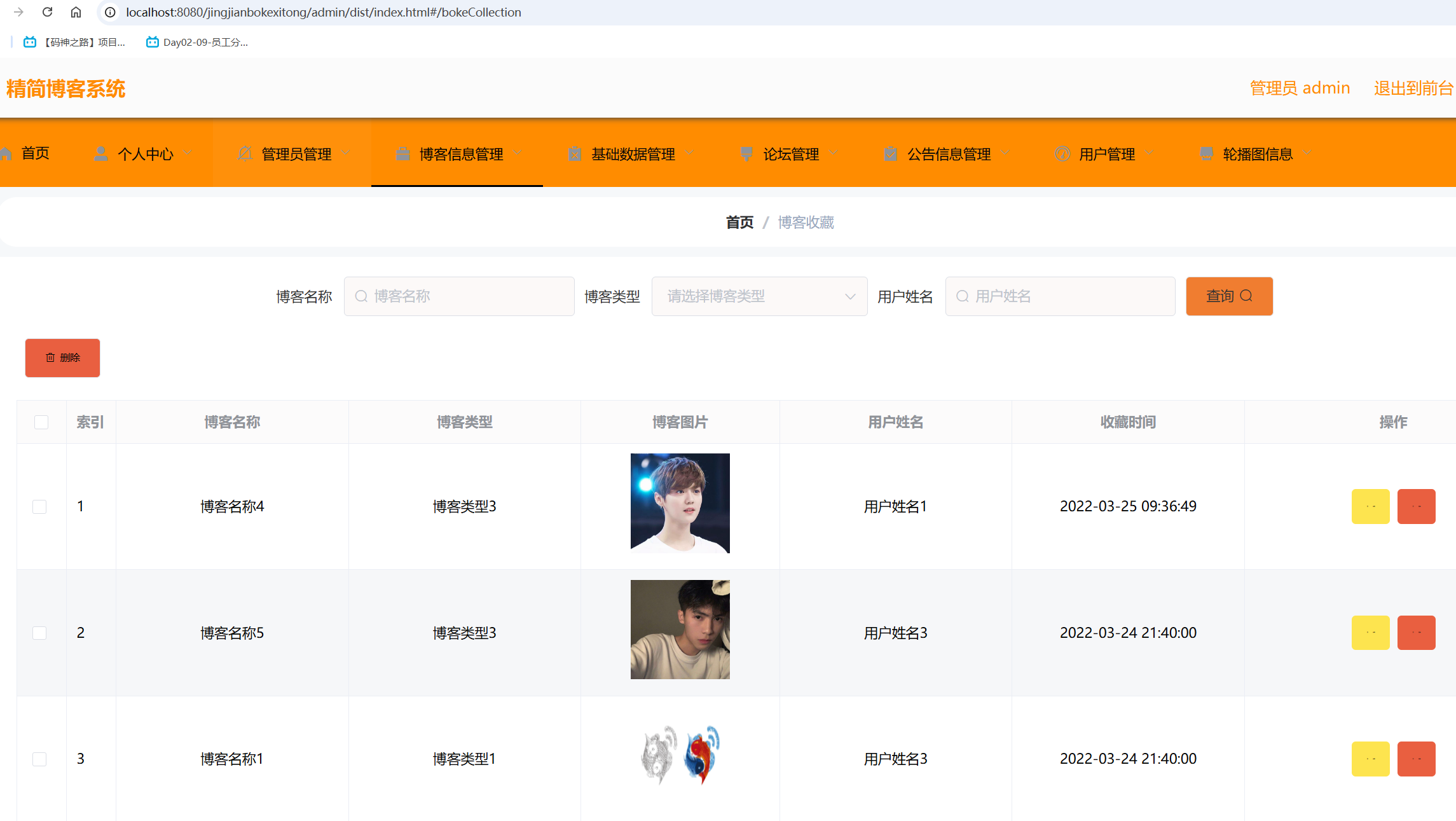This screenshot has height=821, width=1456.
Task: Expand the 用户管理 menu chevron
Action: (x=1149, y=153)
